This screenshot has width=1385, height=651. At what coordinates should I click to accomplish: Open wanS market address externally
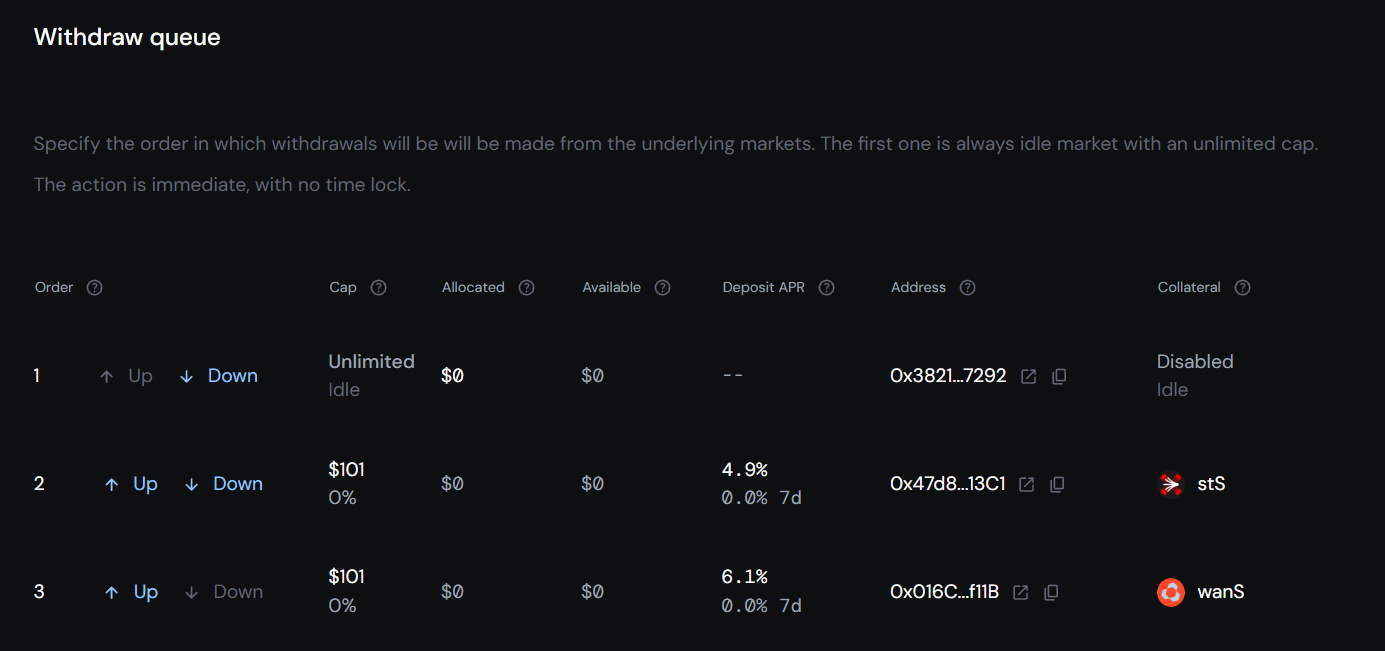pyautogui.click(x=1019, y=592)
